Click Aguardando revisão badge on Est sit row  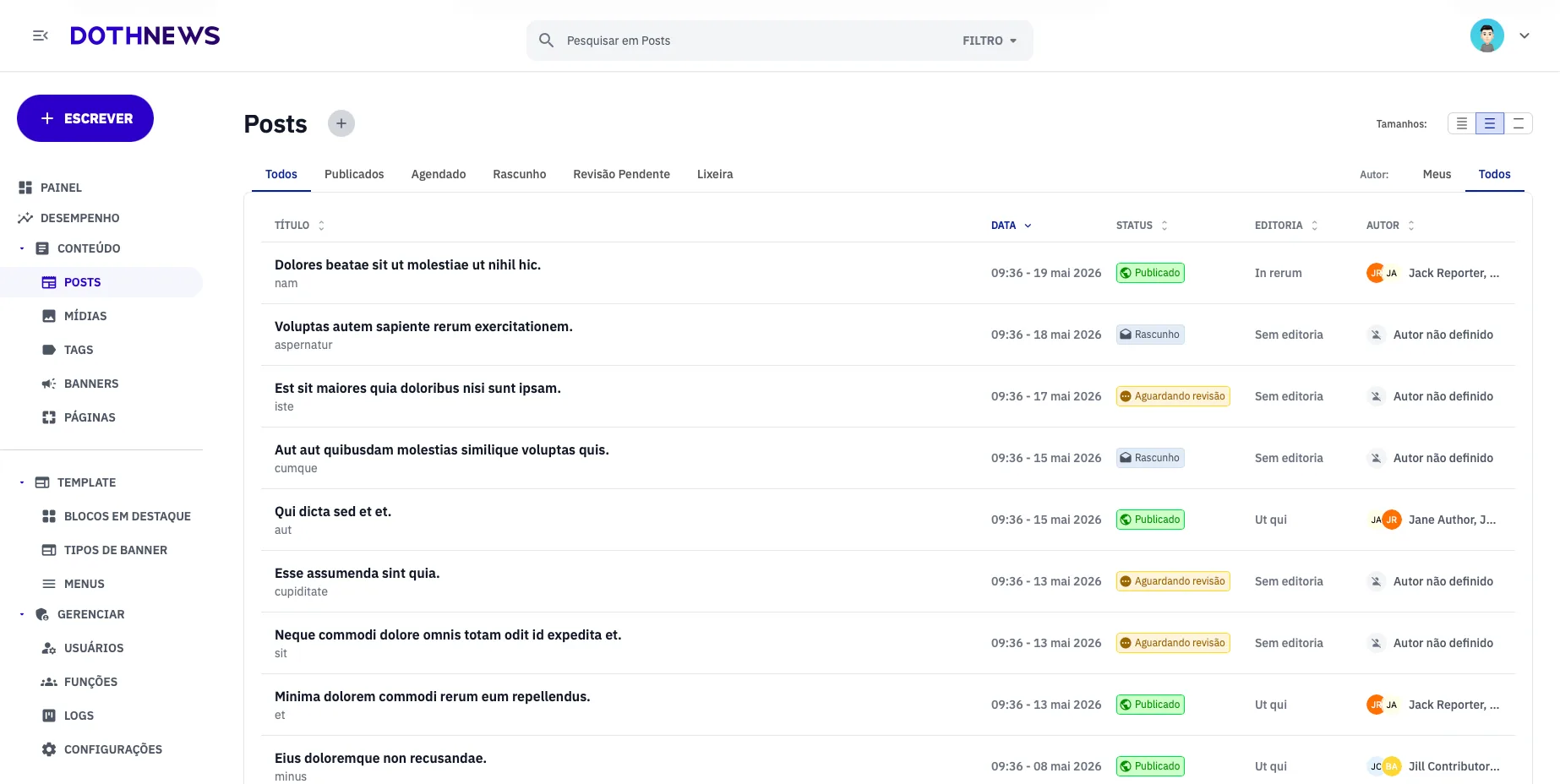pyautogui.click(x=1173, y=396)
